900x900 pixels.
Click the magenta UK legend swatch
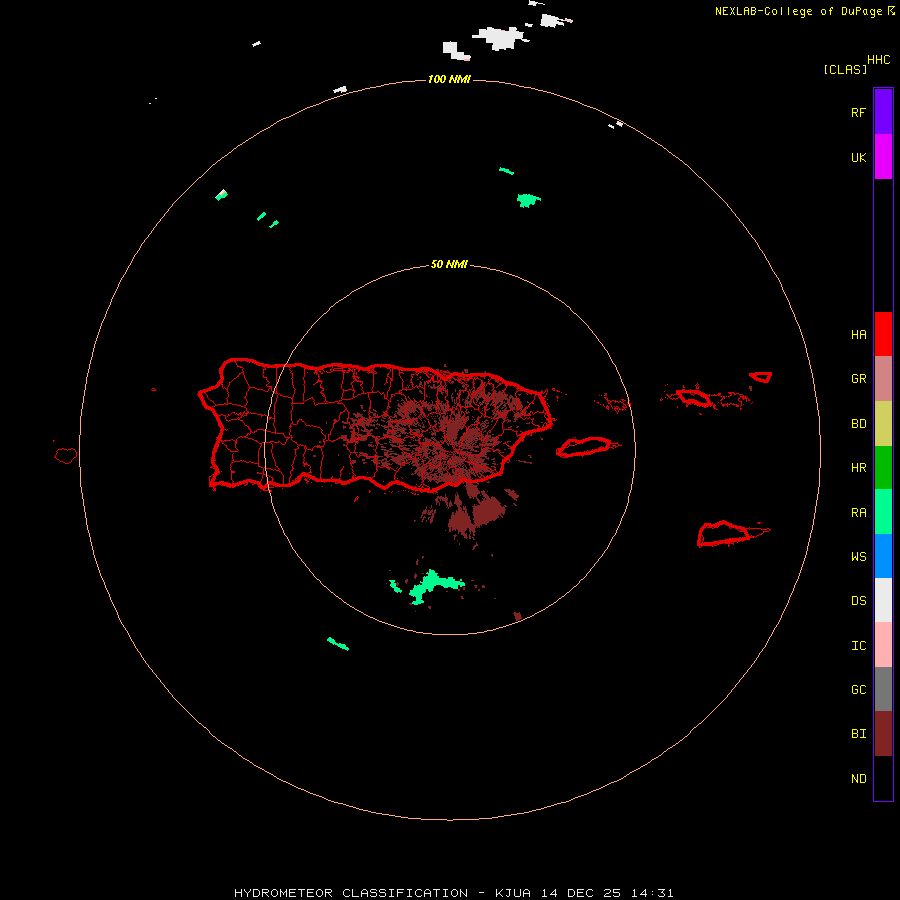point(883,157)
